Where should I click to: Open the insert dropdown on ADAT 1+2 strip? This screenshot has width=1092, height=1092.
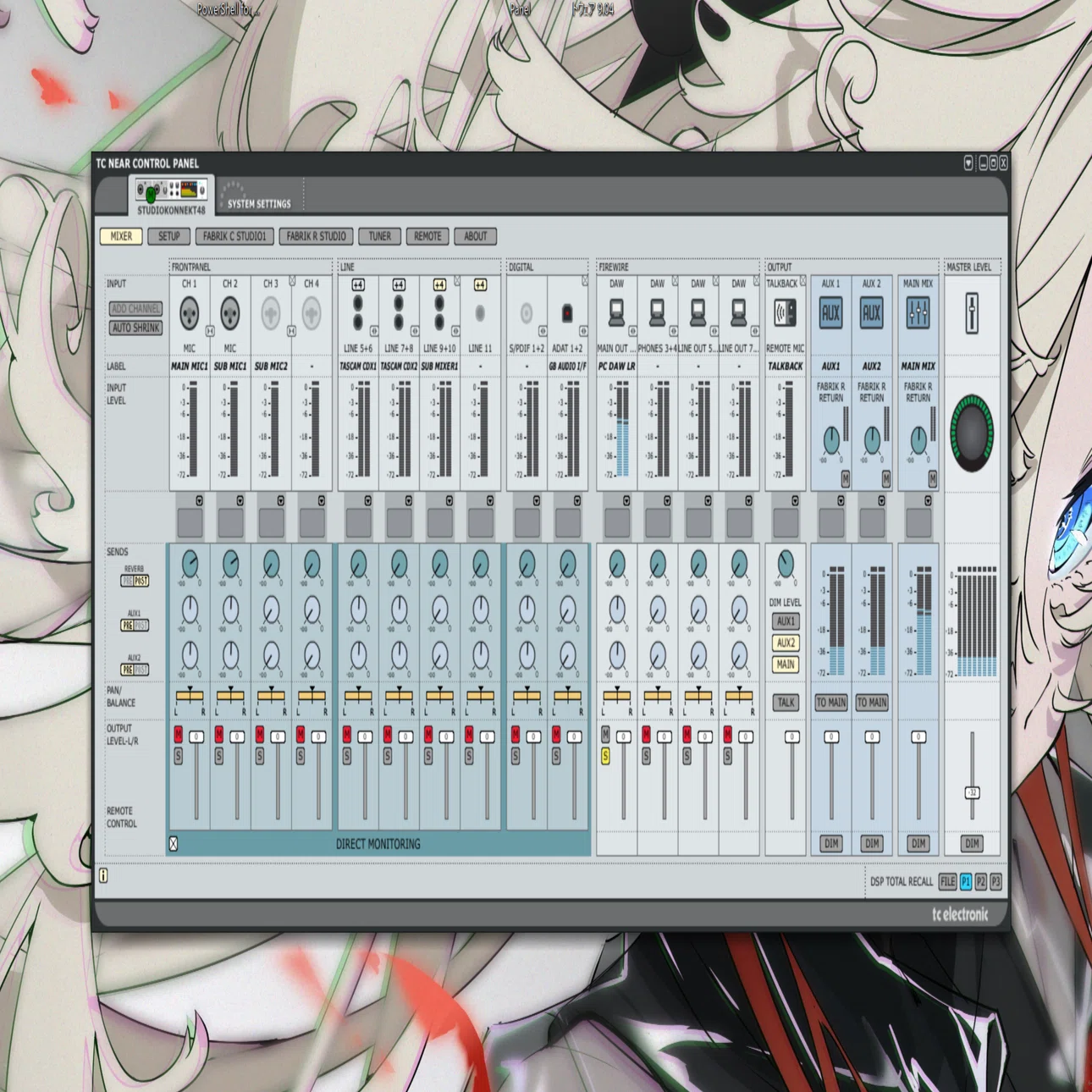click(577, 501)
